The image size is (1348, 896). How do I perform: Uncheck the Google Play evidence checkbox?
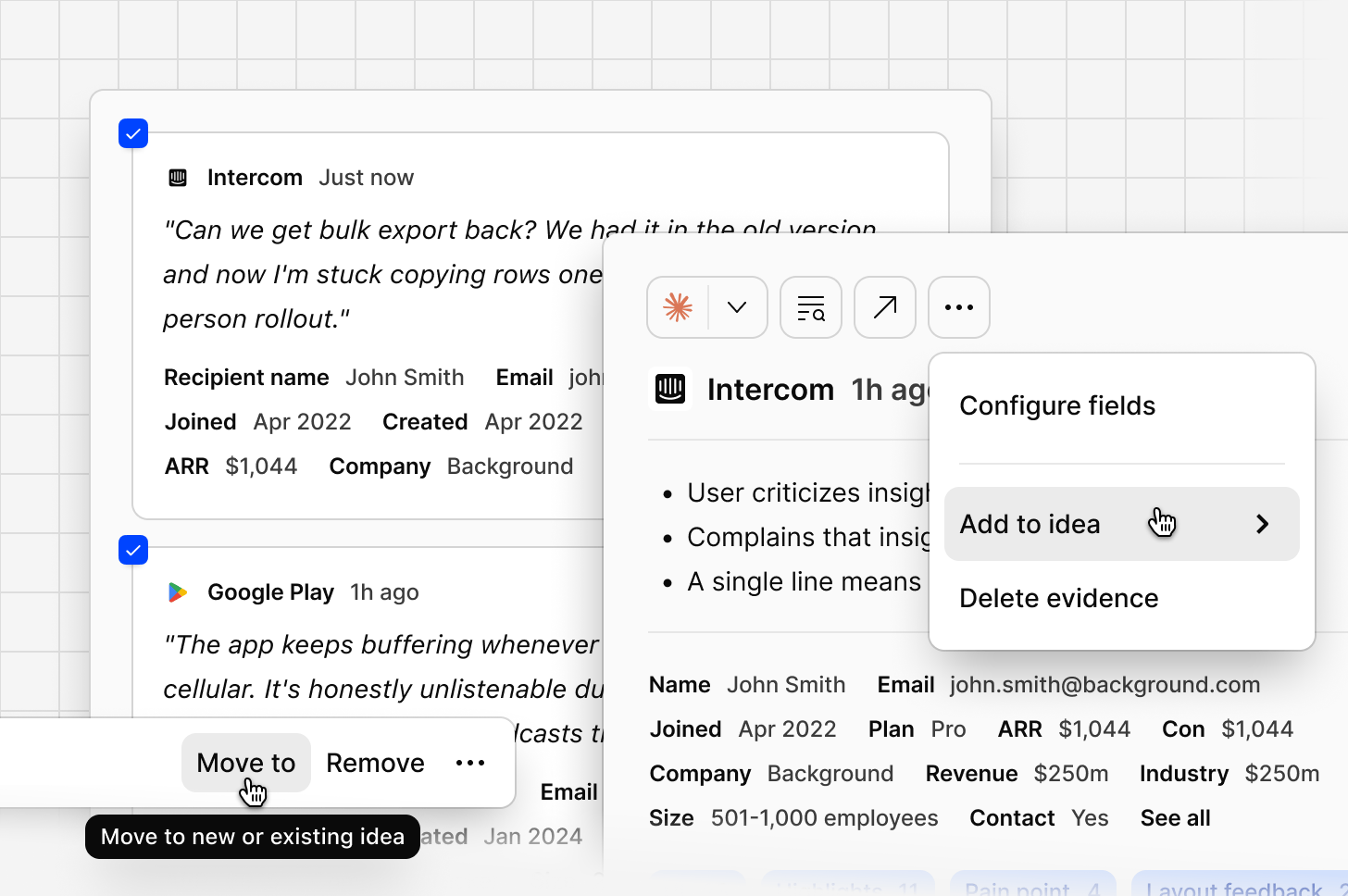click(x=133, y=549)
